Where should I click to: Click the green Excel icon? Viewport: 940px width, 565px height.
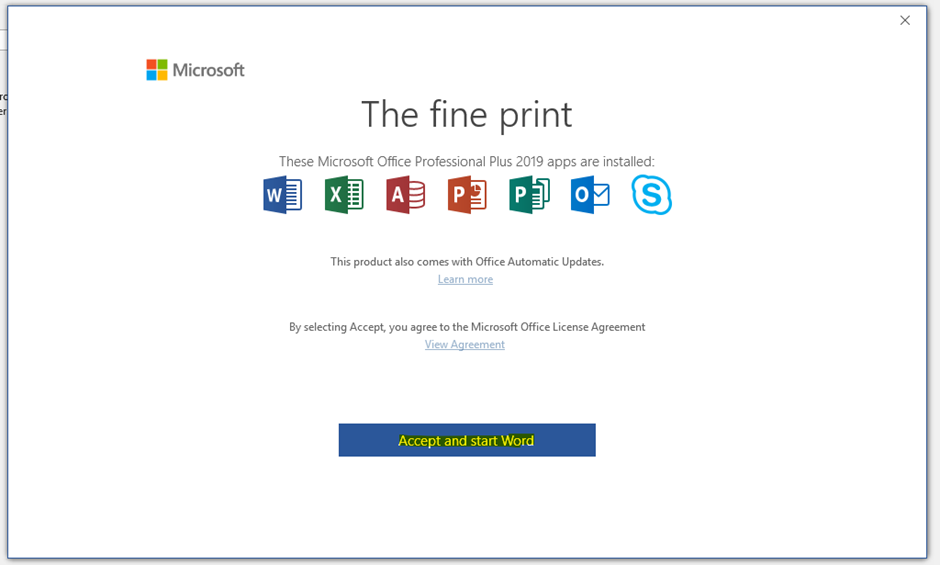pyautogui.click(x=344, y=194)
